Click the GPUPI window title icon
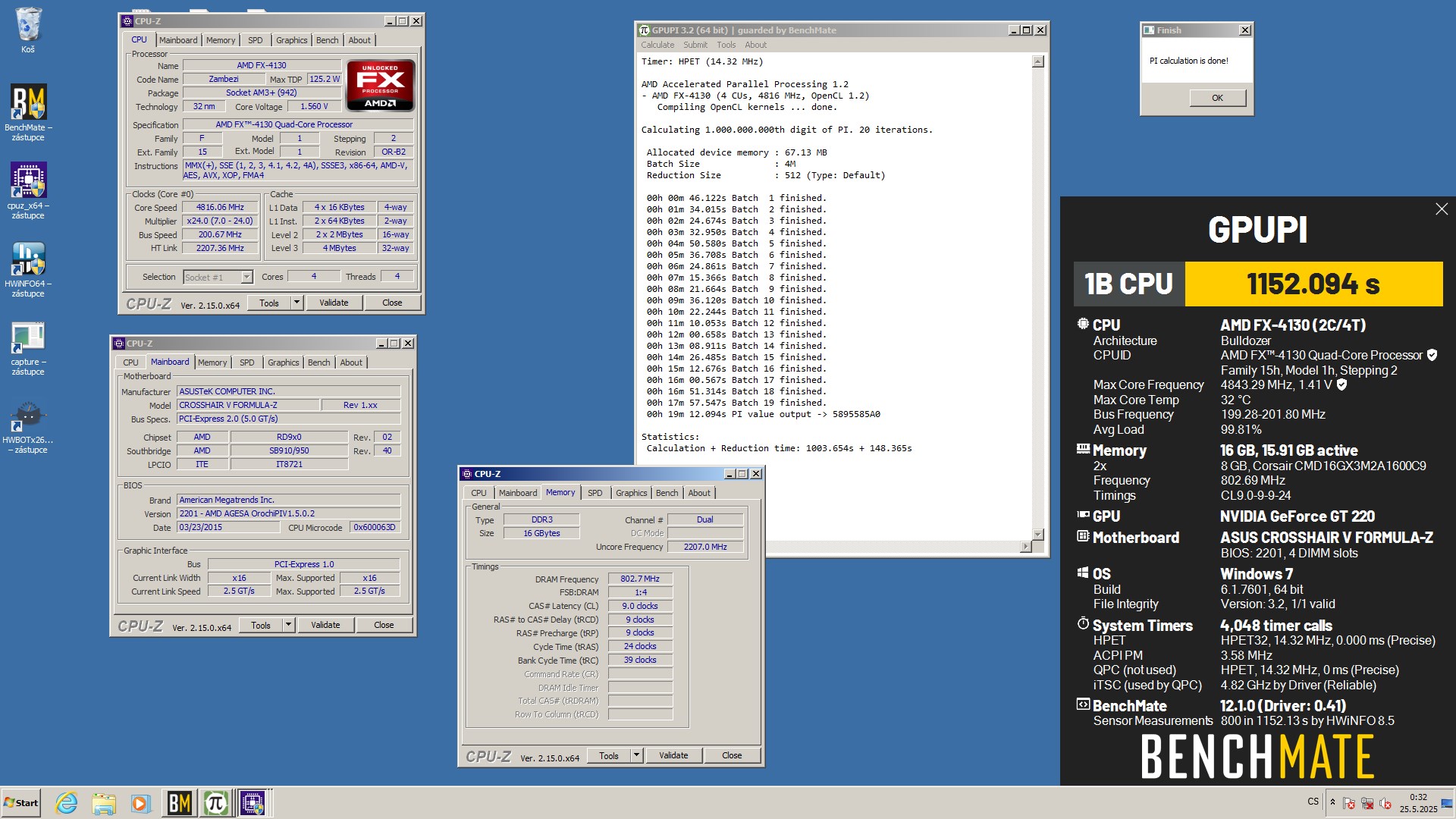The image size is (1456, 819). coord(645,30)
